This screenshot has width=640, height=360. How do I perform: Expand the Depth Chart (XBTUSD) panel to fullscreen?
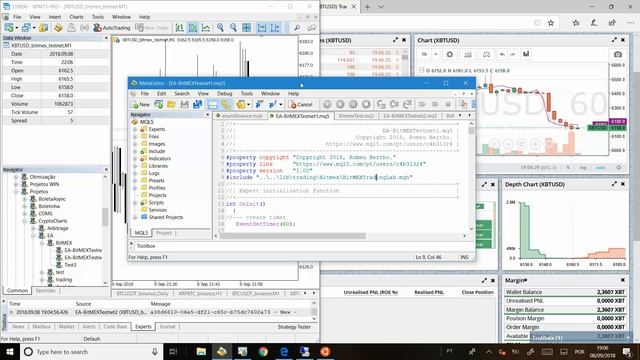(614, 184)
